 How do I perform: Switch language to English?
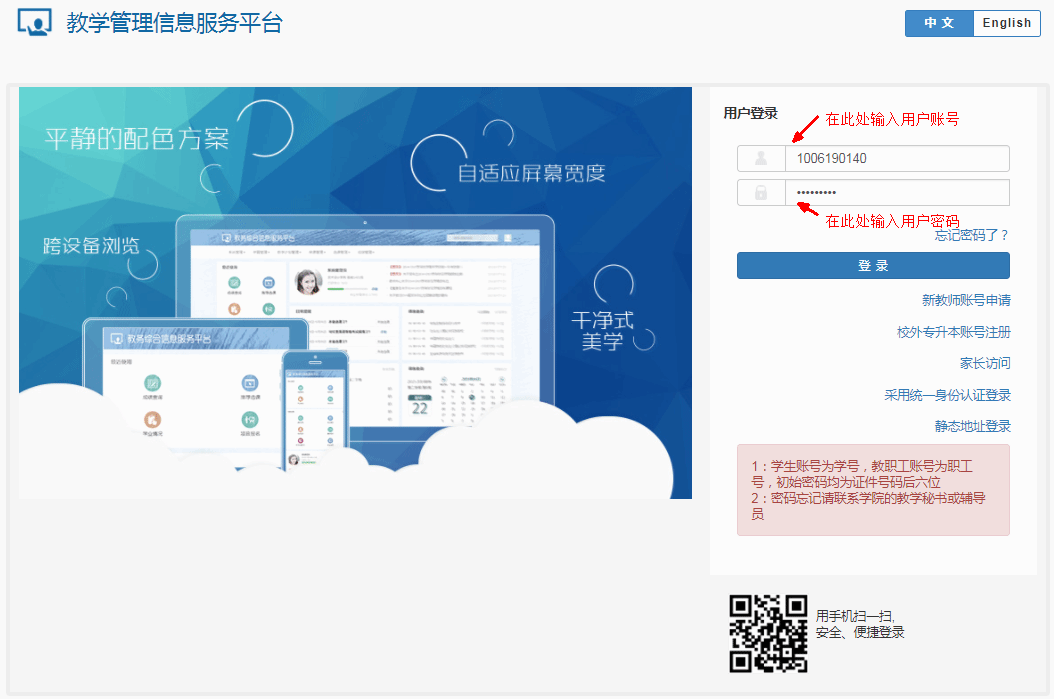[1006, 23]
